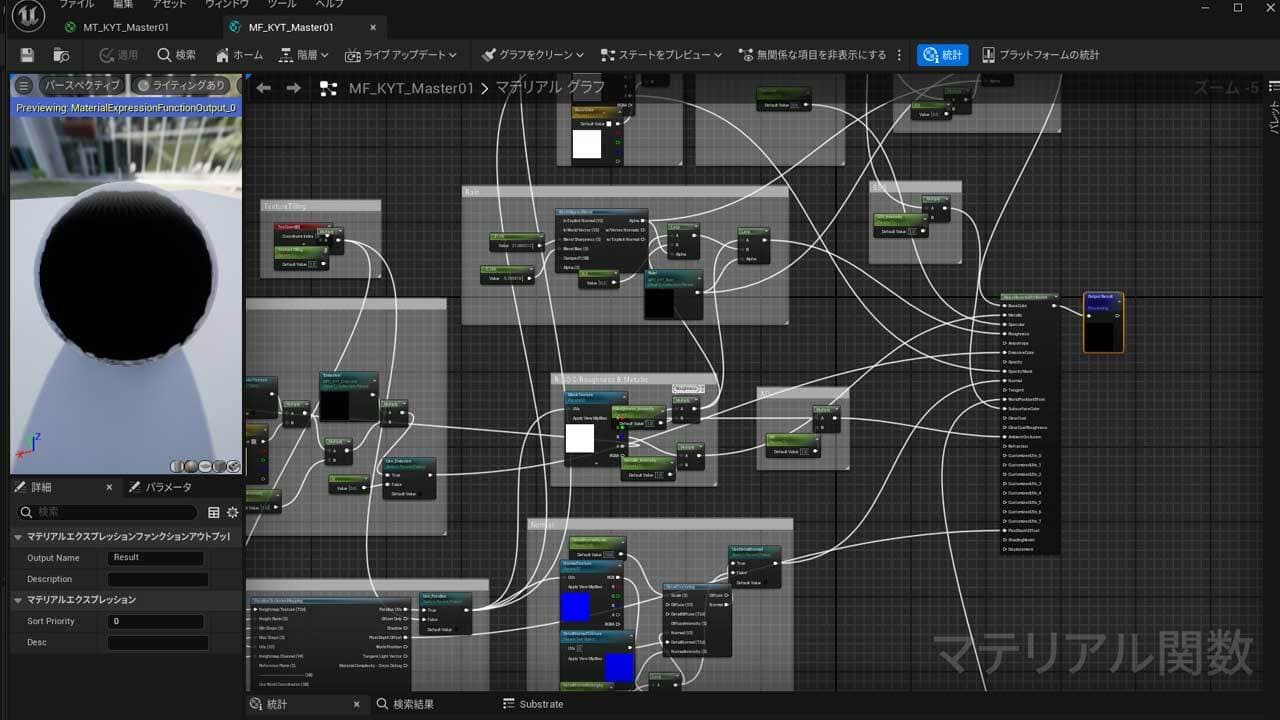Click グラフをクリーン button

pos(532,55)
